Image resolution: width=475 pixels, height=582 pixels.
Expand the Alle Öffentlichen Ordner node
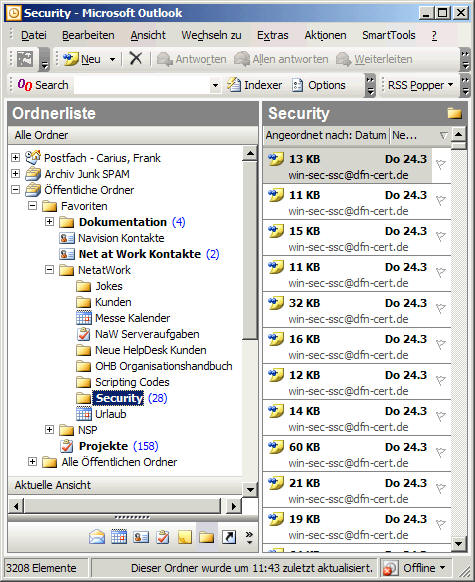click(x=32, y=462)
